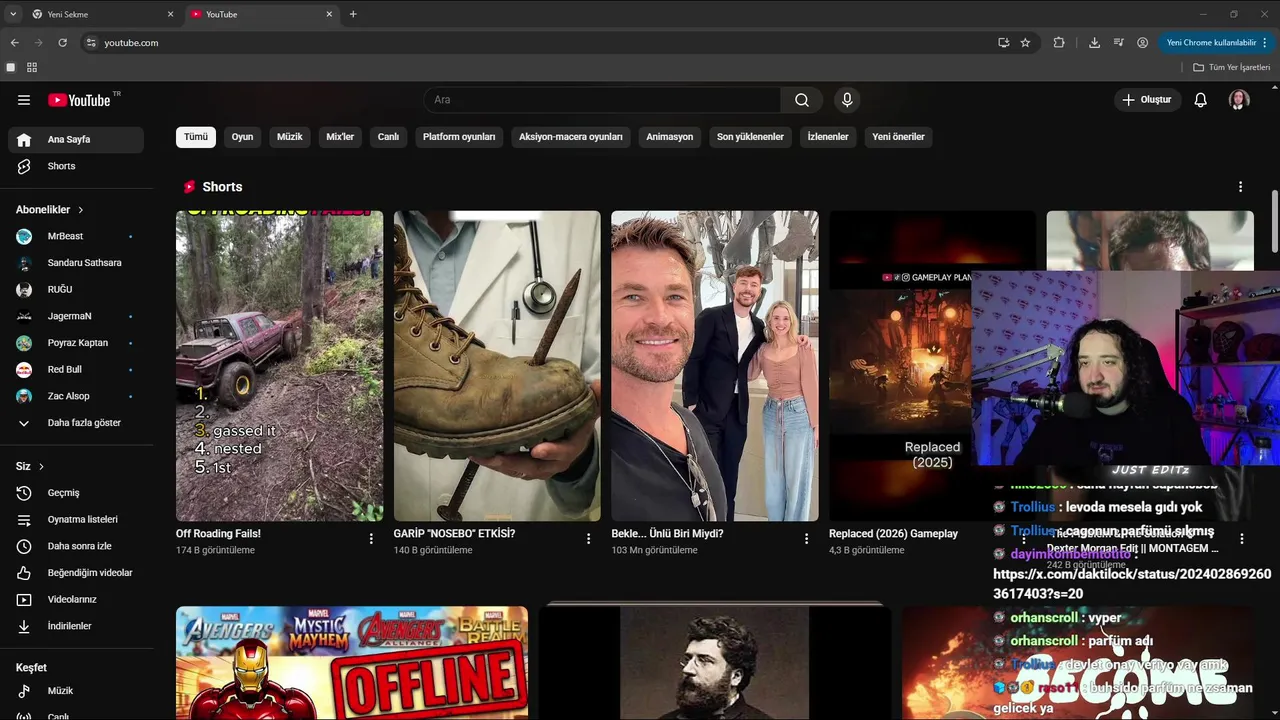Select the Tümü filter chip
The image size is (1280, 720).
click(196, 137)
